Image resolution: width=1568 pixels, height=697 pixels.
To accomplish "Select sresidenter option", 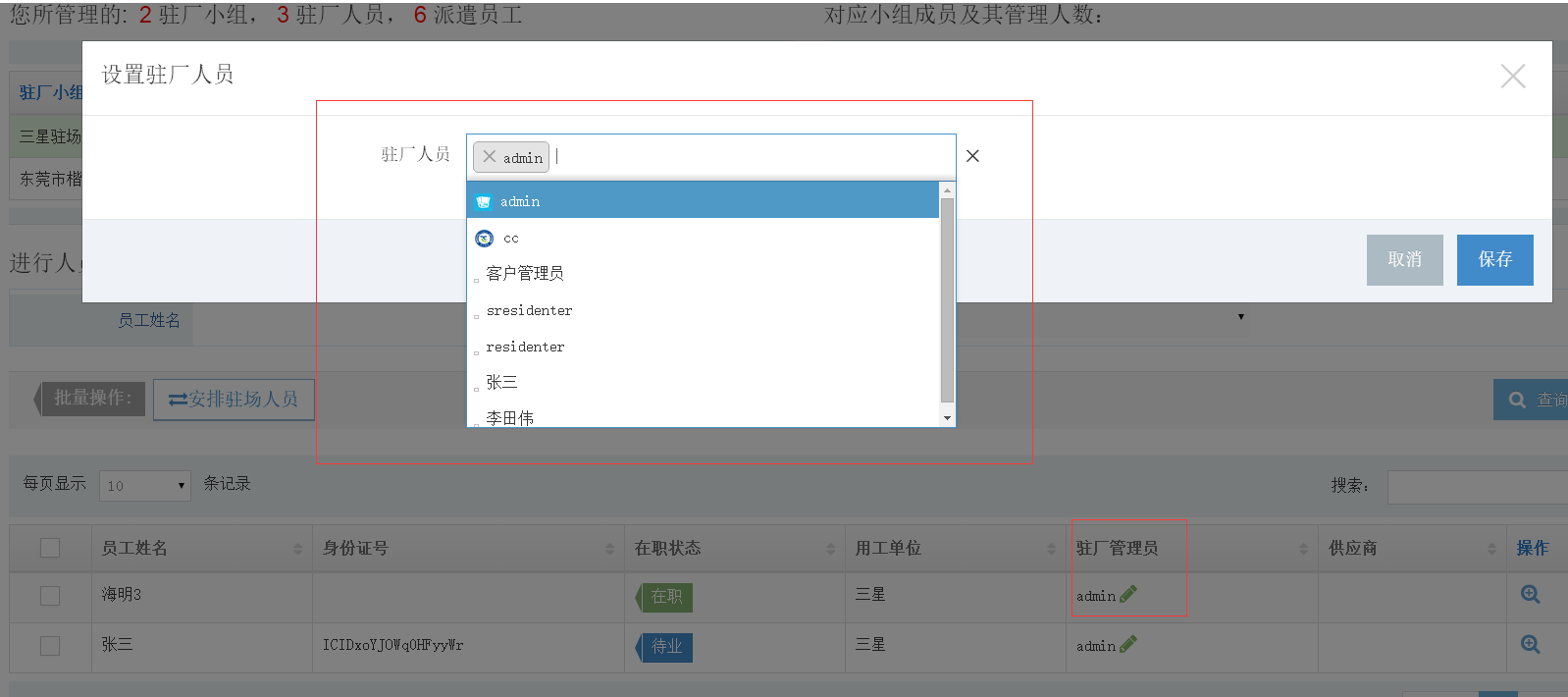I will click(x=703, y=310).
